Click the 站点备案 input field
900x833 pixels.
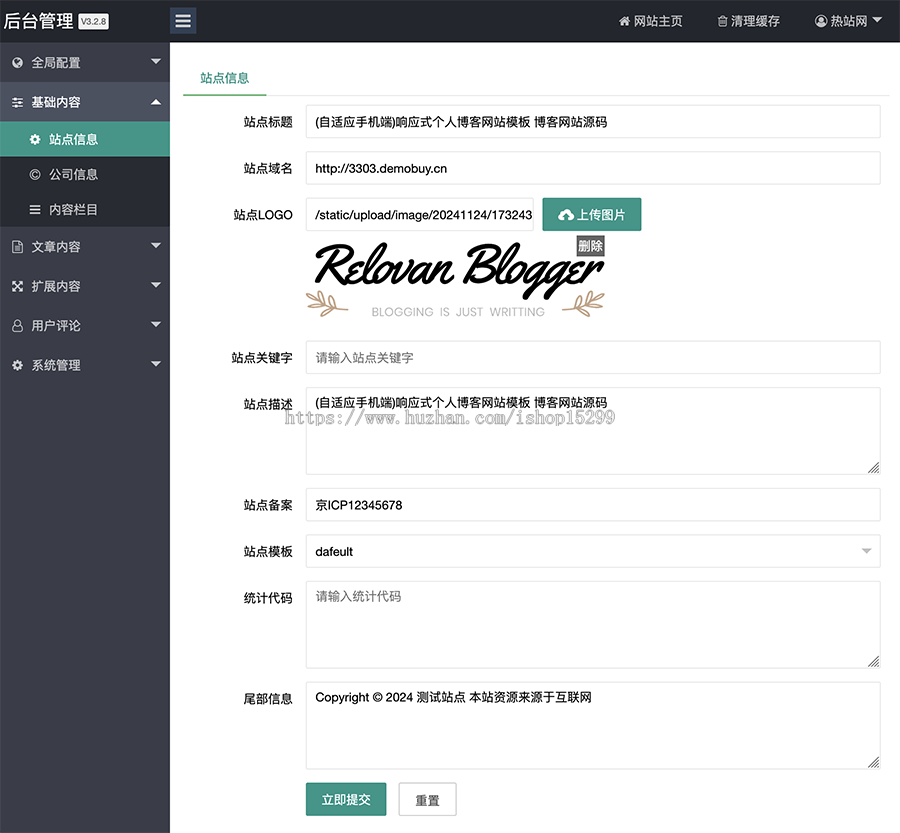(593, 505)
